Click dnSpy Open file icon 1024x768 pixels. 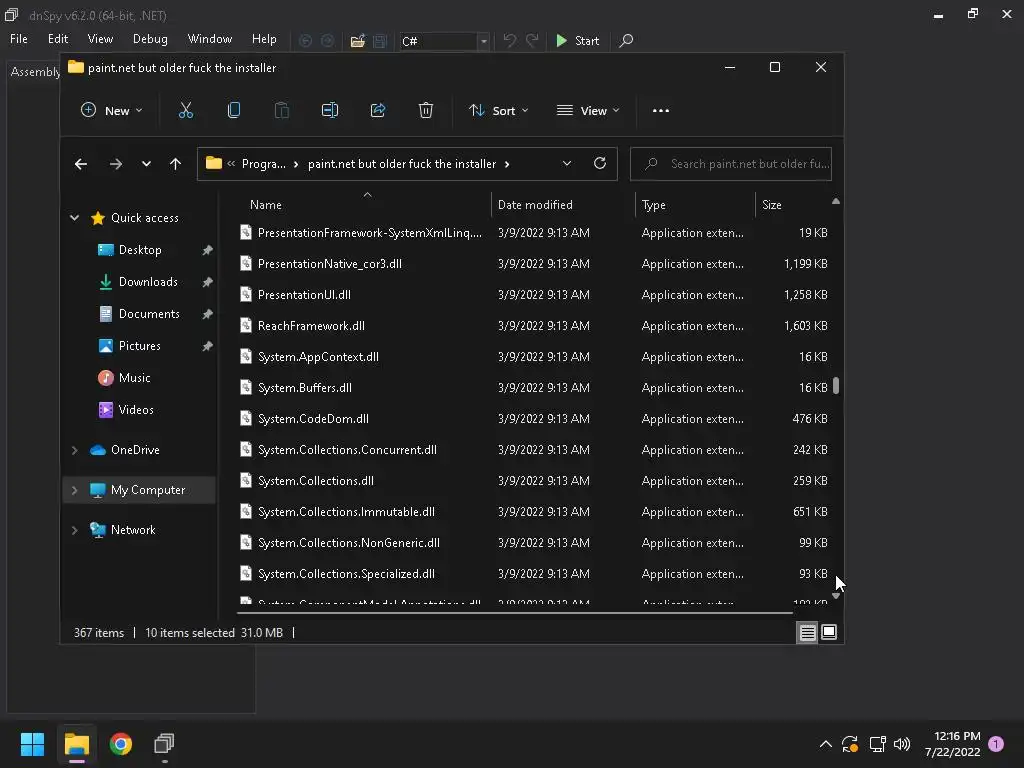[358, 41]
